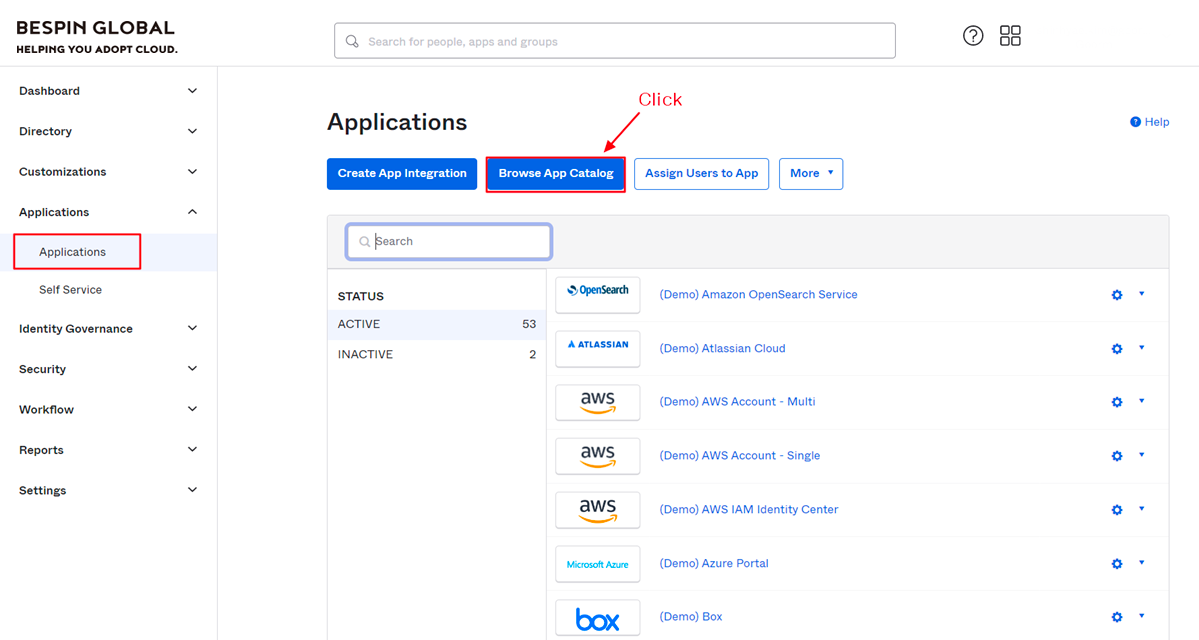The width and height of the screenshot is (1199, 640).
Task: Open the apps grid icon
Action: [x=1010, y=36]
